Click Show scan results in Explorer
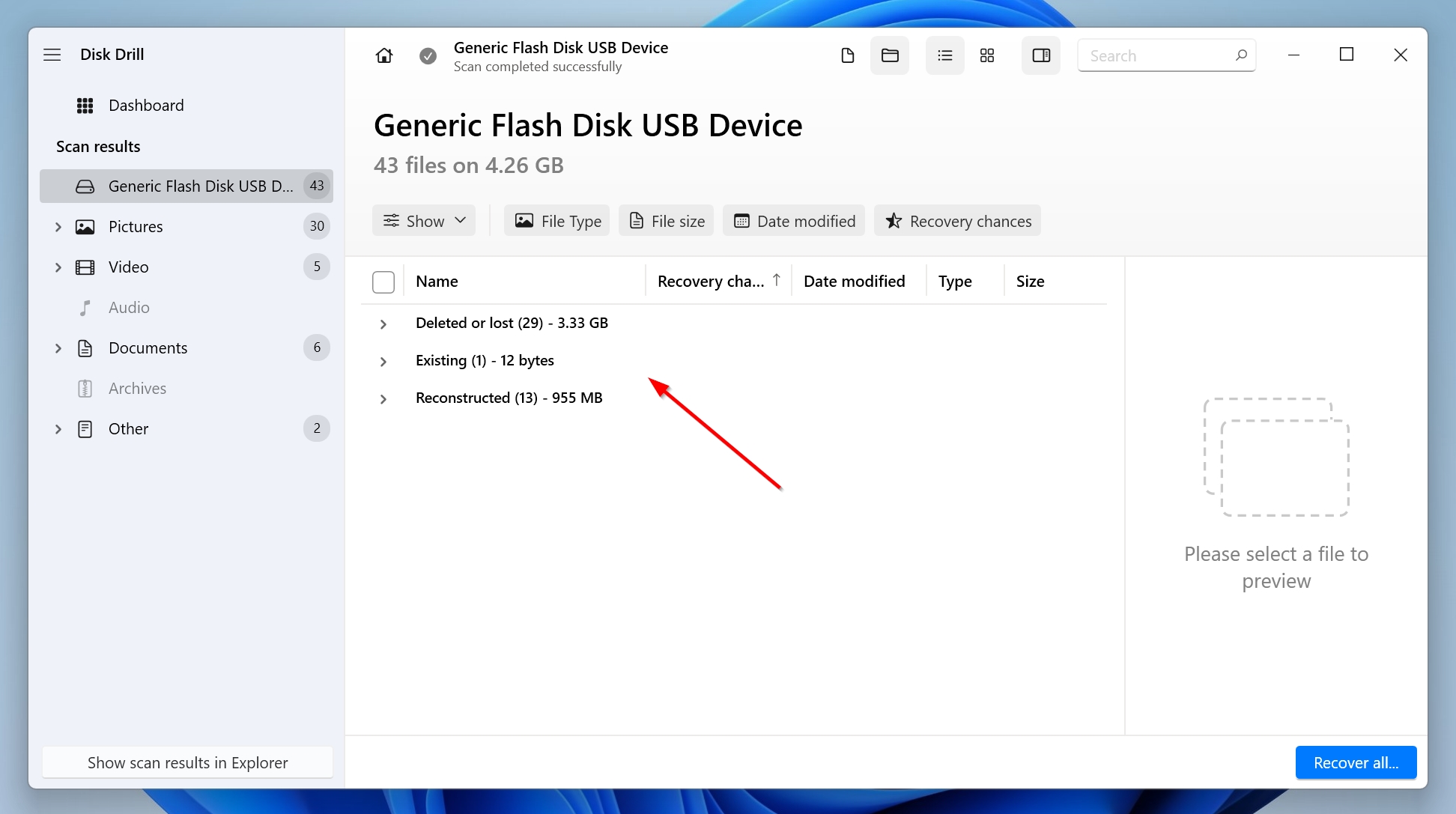1456x814 pixels. click(187, 762)
